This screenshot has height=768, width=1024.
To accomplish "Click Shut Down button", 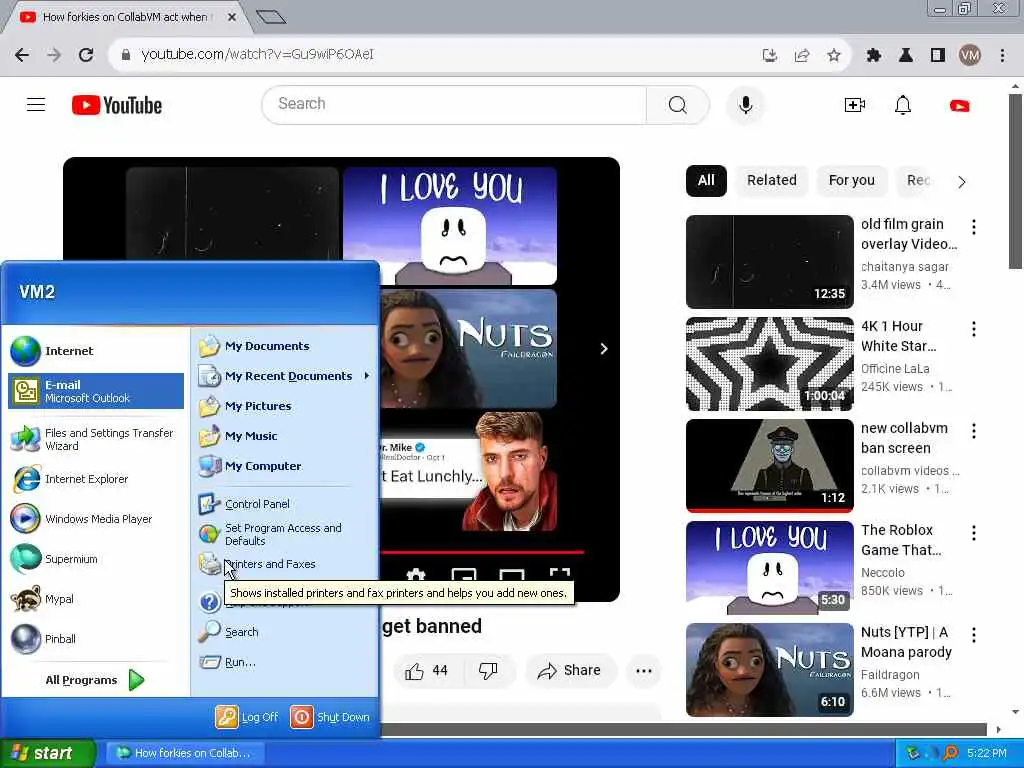I will tap(330, 717).
